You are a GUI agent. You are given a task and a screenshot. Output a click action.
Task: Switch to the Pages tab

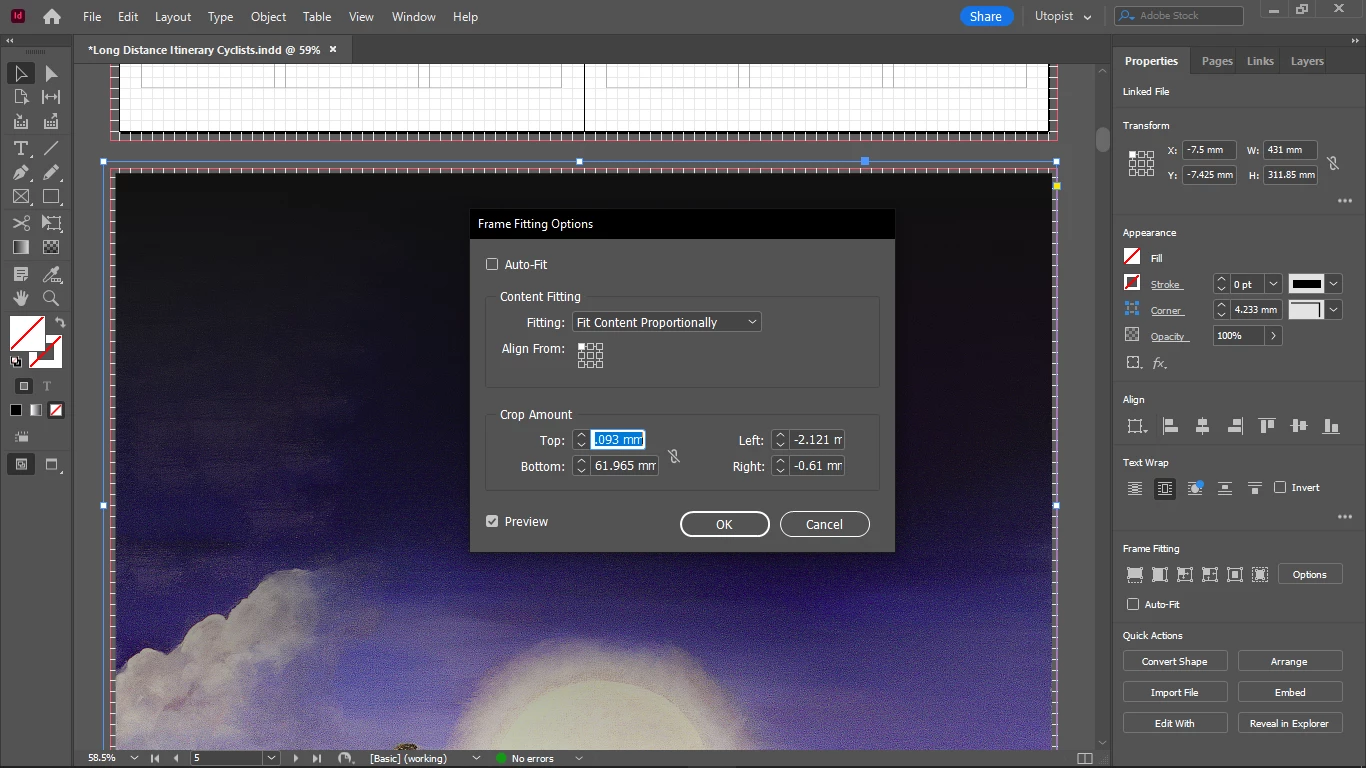point(1217,61)
